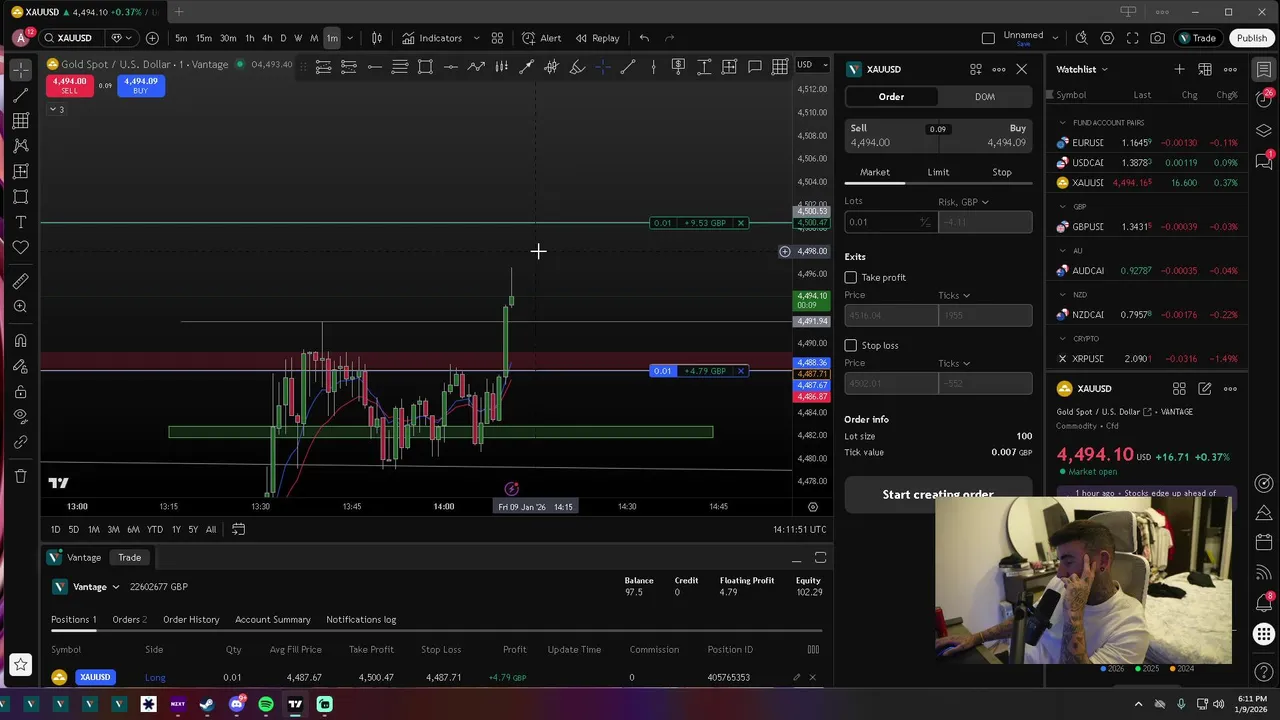Viewport: 1280px width, 720px height.
Task: Open the Account Summary tab
Action: click(x=273, y=619)
